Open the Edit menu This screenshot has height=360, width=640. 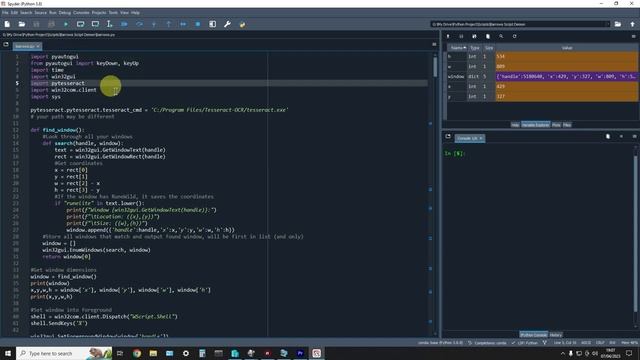click(x=14, y=13)
